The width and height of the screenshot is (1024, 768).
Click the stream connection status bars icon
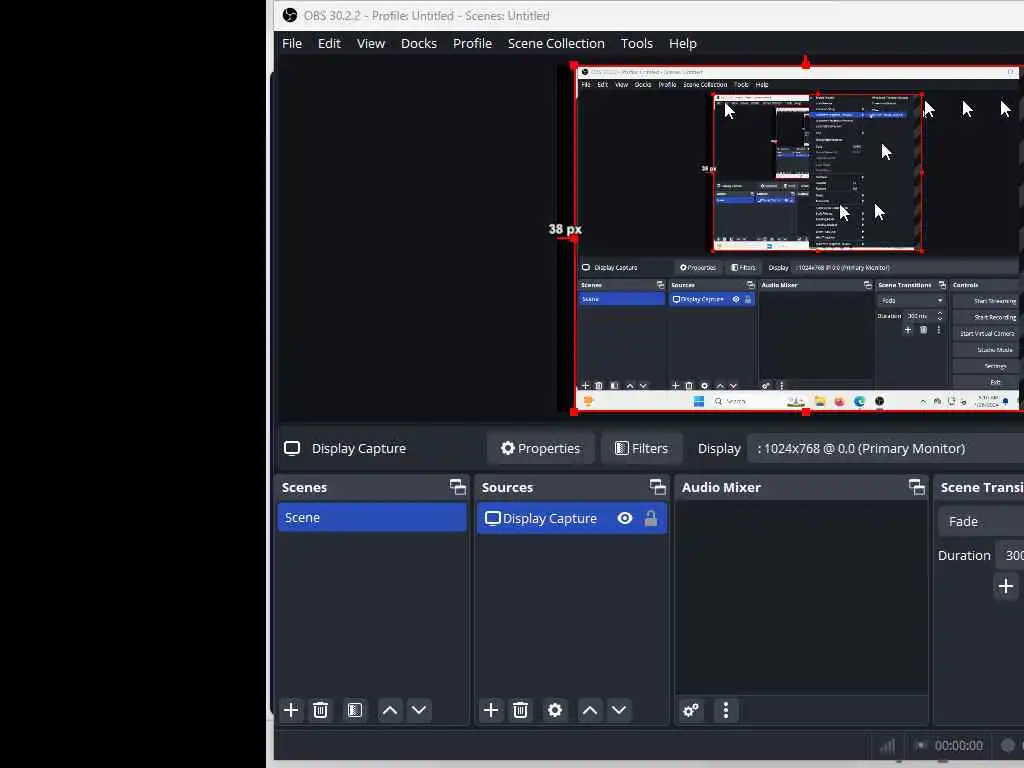tap(887, 745)
